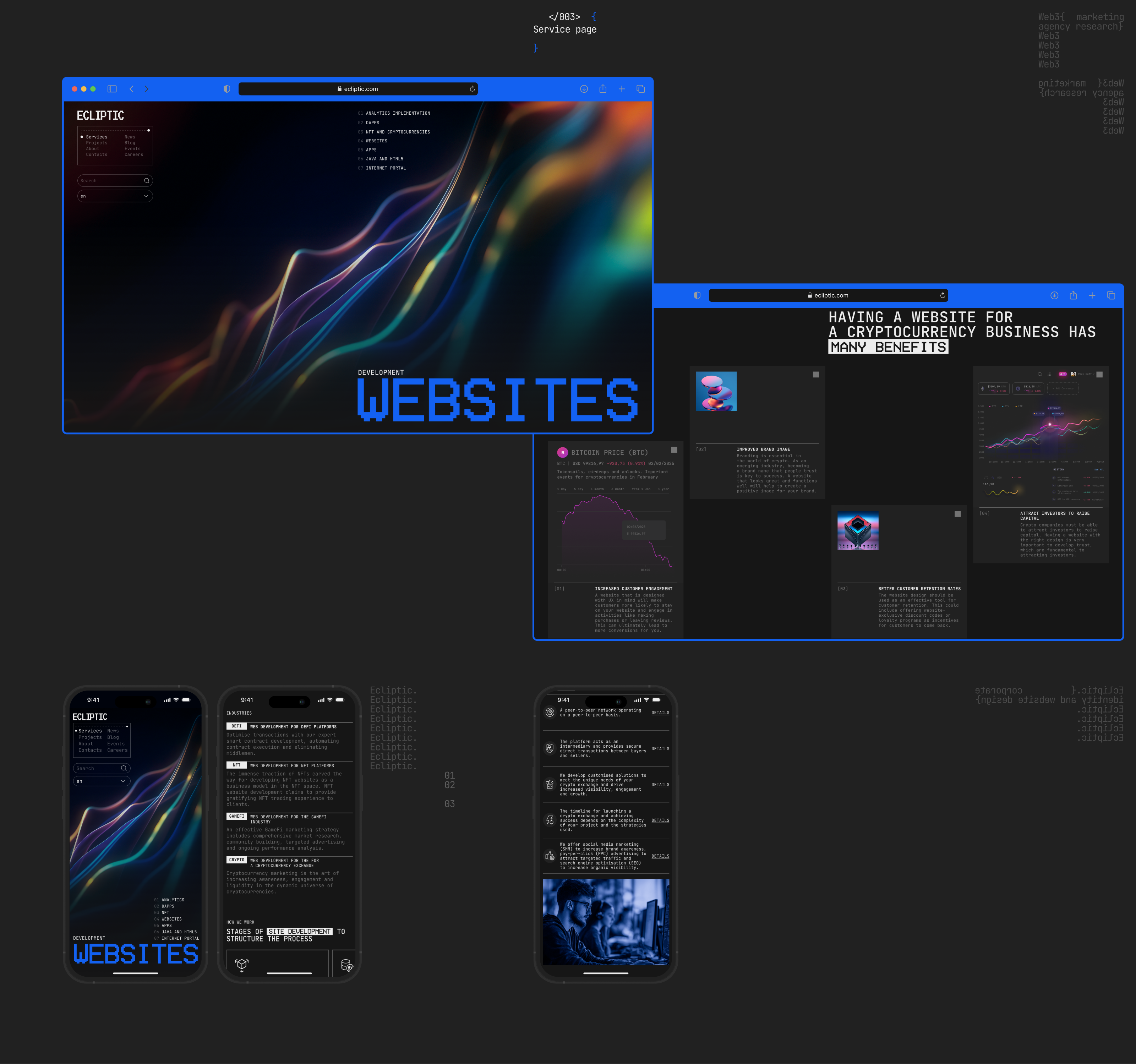Open the Projects menu item on the desktop page

point(97,143)
